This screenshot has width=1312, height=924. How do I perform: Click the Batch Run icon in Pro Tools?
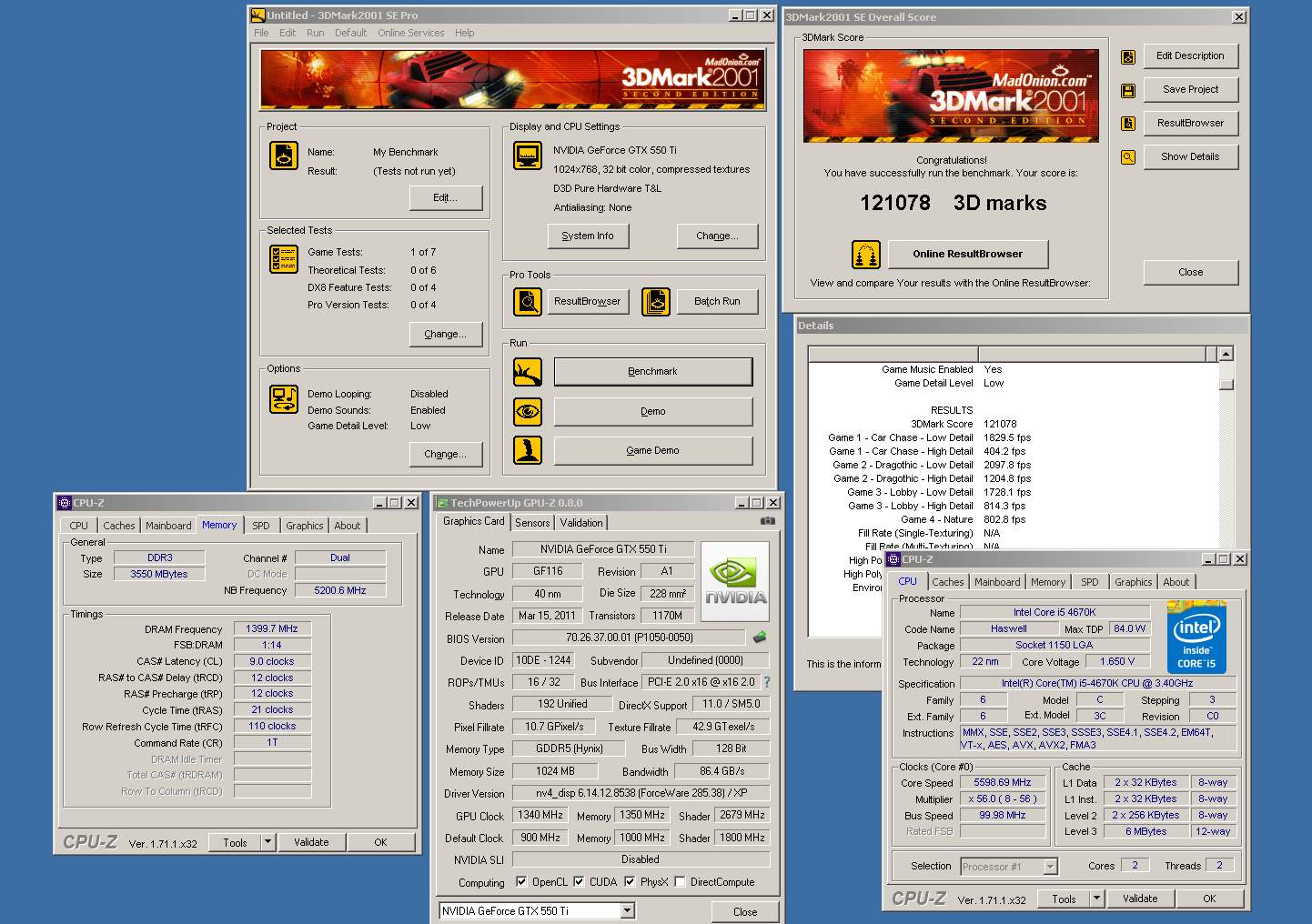pos(656,301)
